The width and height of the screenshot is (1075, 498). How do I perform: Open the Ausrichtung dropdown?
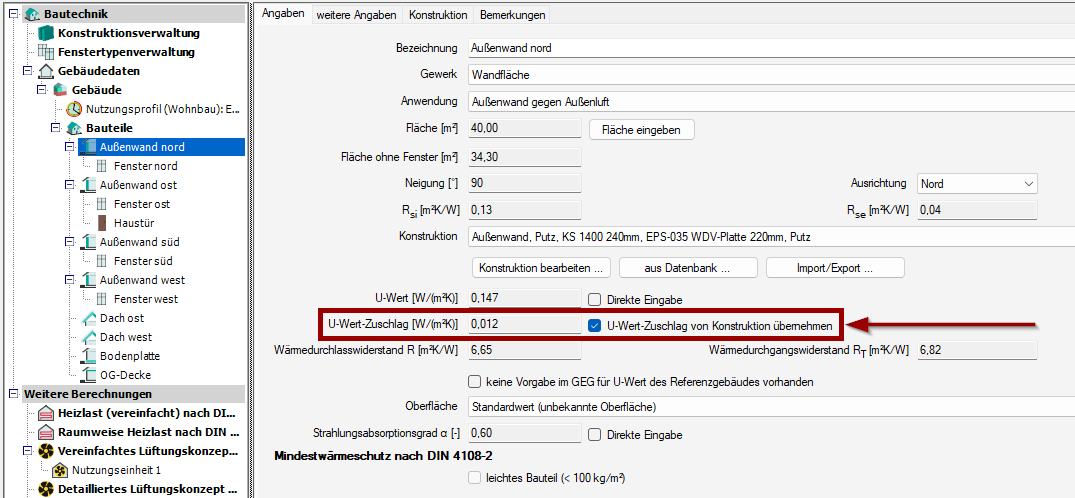click(976, 184)
